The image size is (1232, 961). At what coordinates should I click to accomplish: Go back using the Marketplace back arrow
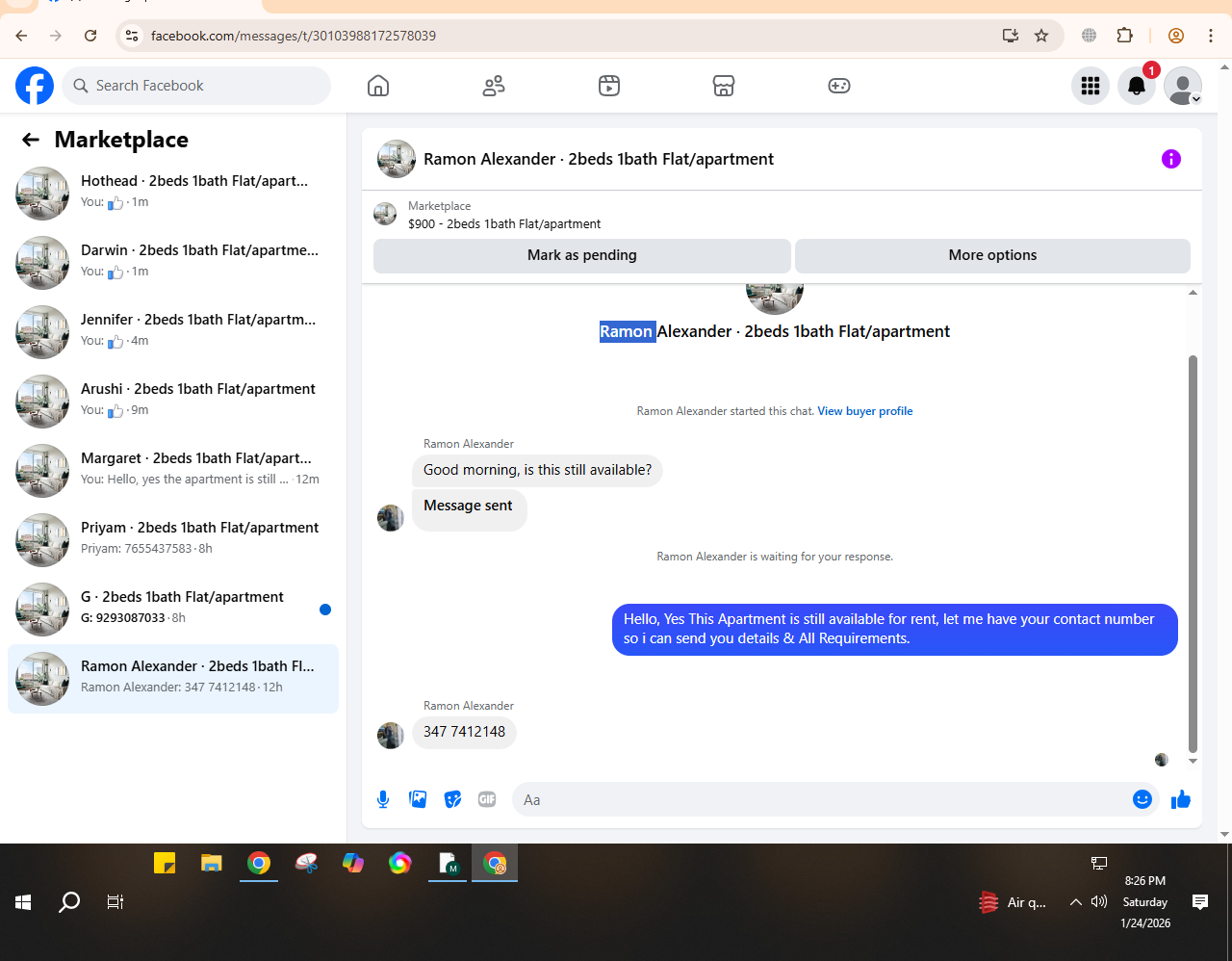[31, 140]
